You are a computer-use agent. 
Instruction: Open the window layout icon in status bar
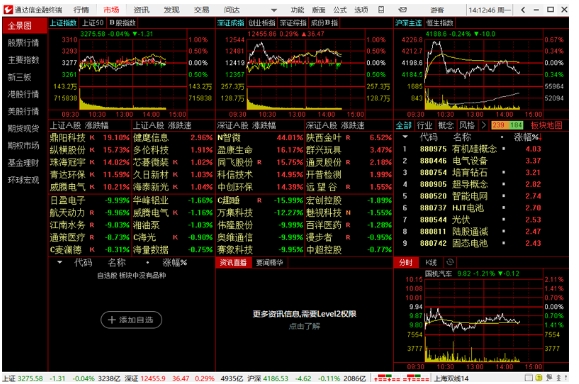[x=529, y=378]
